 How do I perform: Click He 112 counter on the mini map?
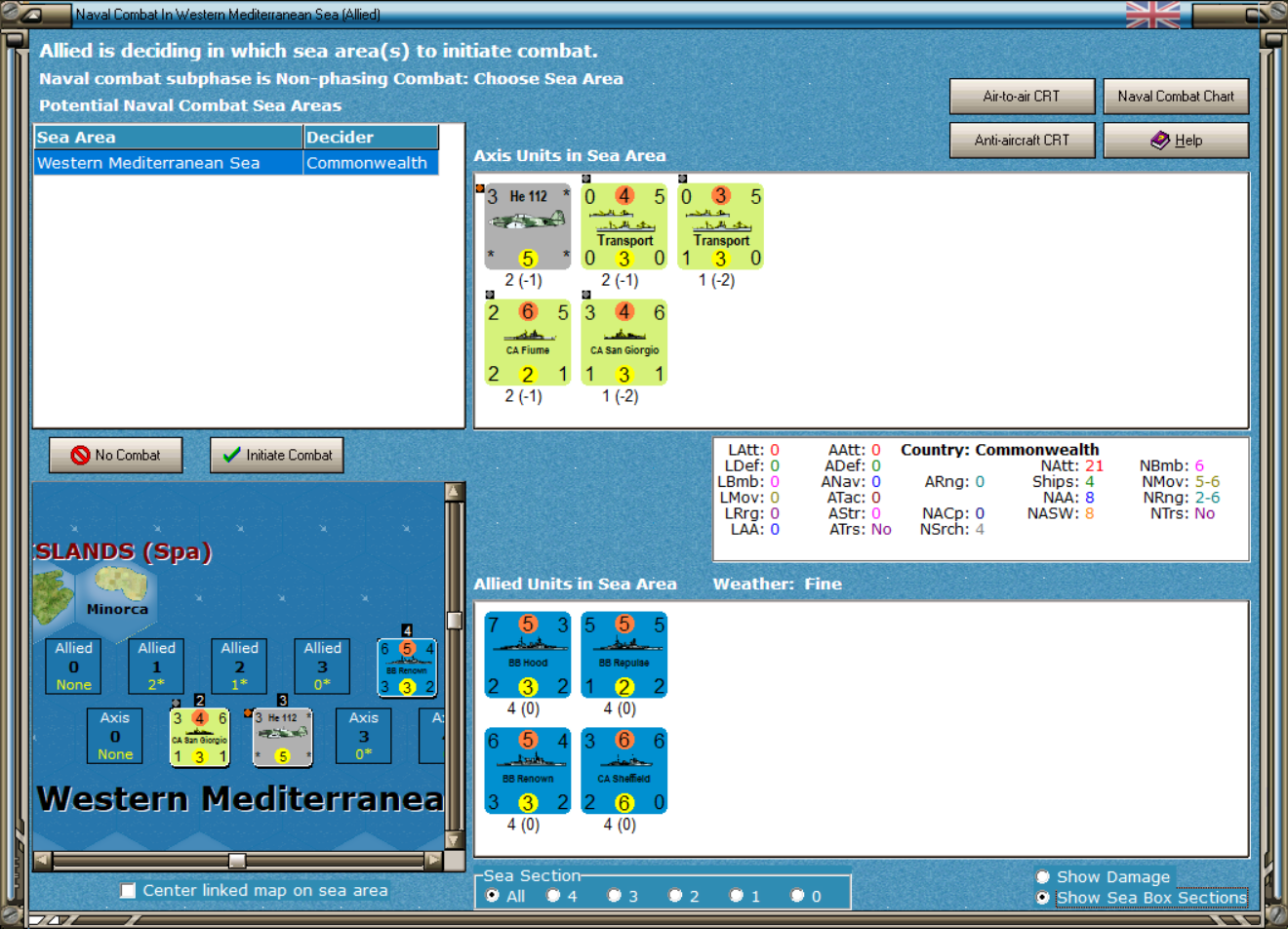pyautogui.click(x=283, y=737)
